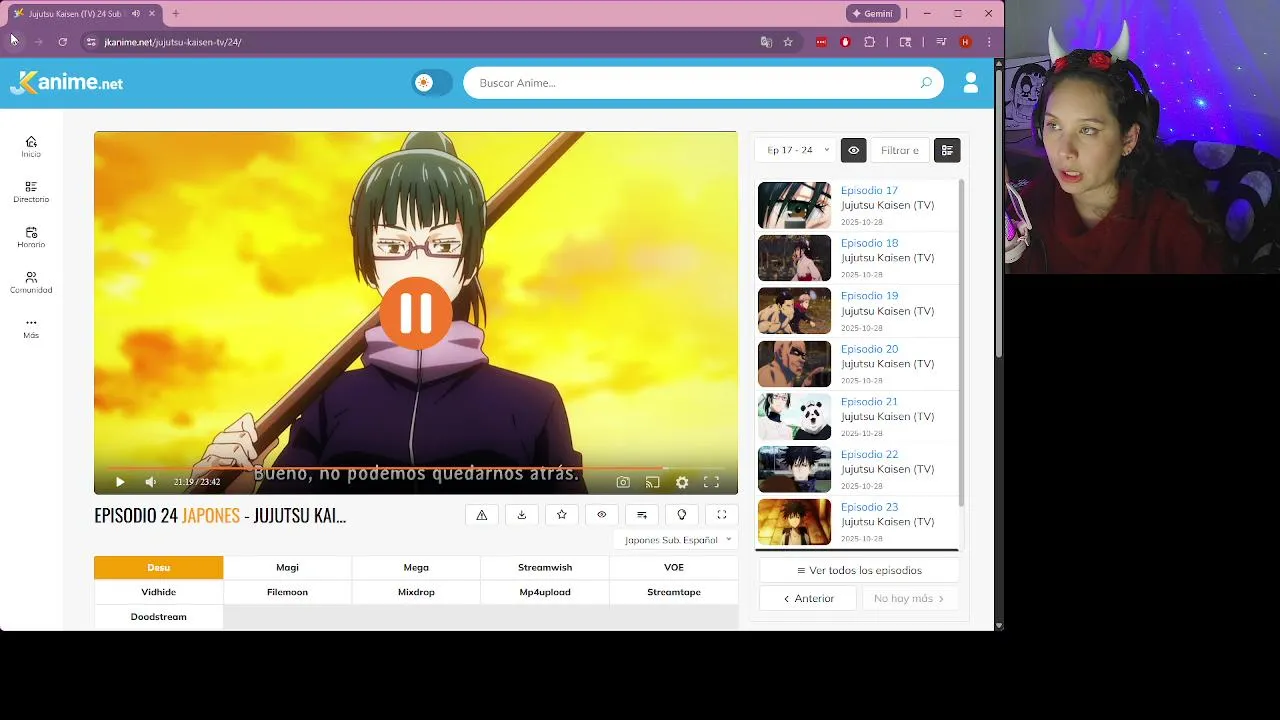Choose the Streamtape server
The image size is (1280, 720).
[674, 592]
